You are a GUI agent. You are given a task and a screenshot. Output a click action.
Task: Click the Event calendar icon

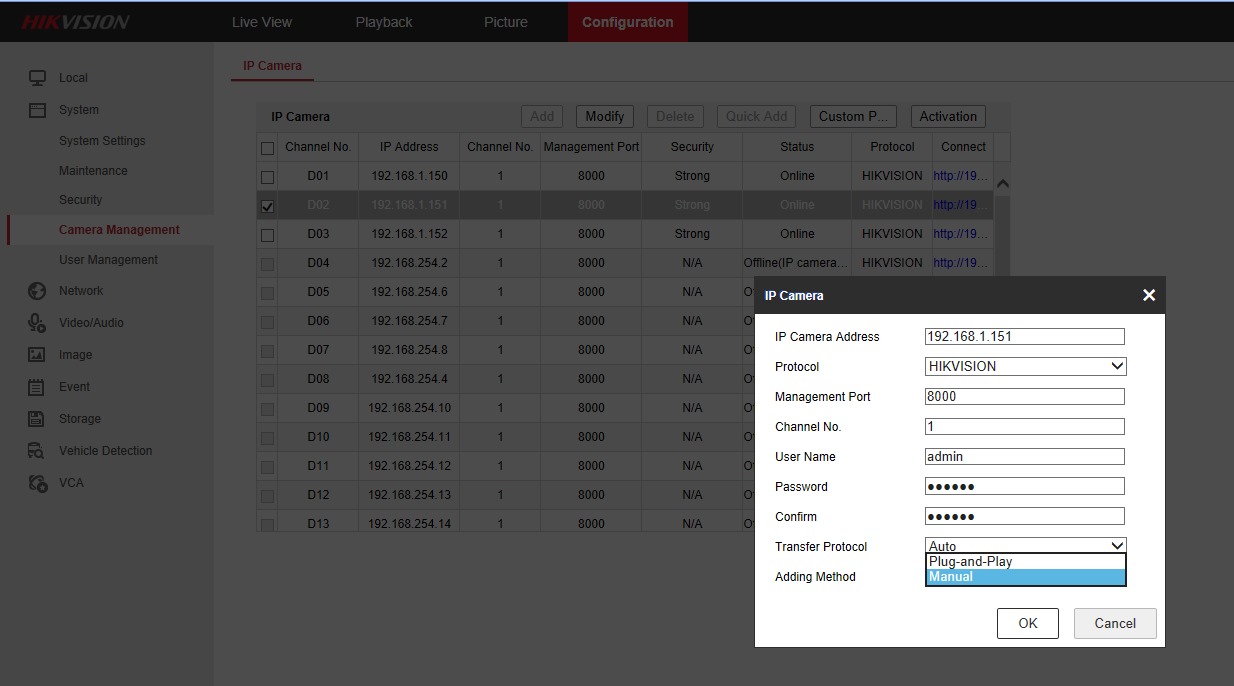tap(37, 387)
